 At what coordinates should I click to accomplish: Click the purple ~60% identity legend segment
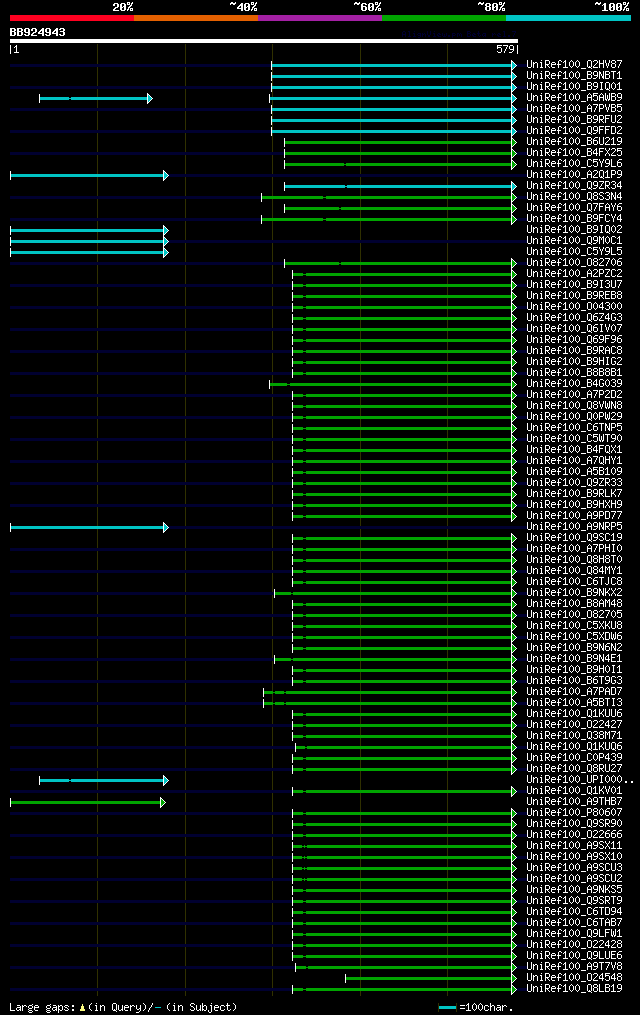click(x=320, y=18)
